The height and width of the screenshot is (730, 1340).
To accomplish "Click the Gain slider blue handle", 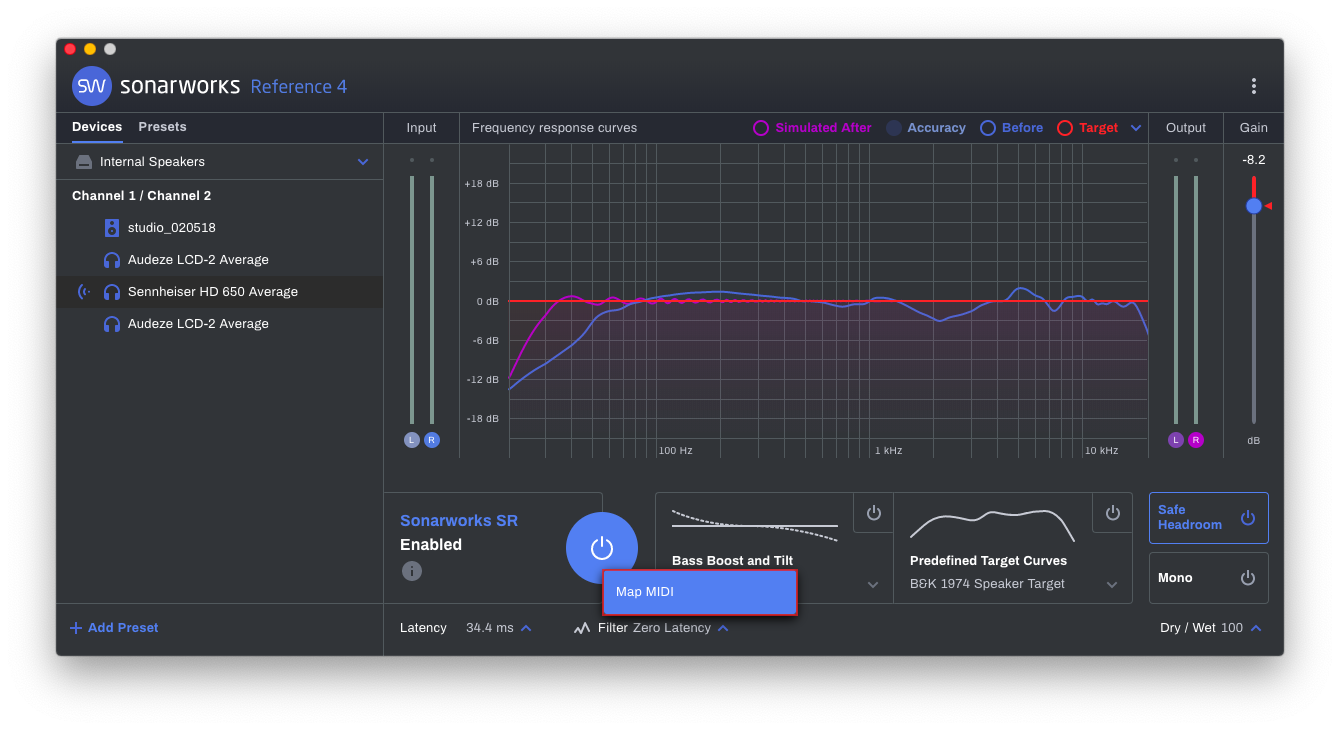I will [1254, 205].
